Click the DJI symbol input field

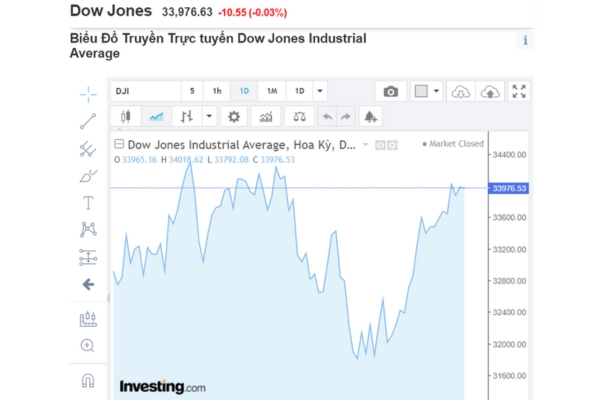(x=145, y=91)
